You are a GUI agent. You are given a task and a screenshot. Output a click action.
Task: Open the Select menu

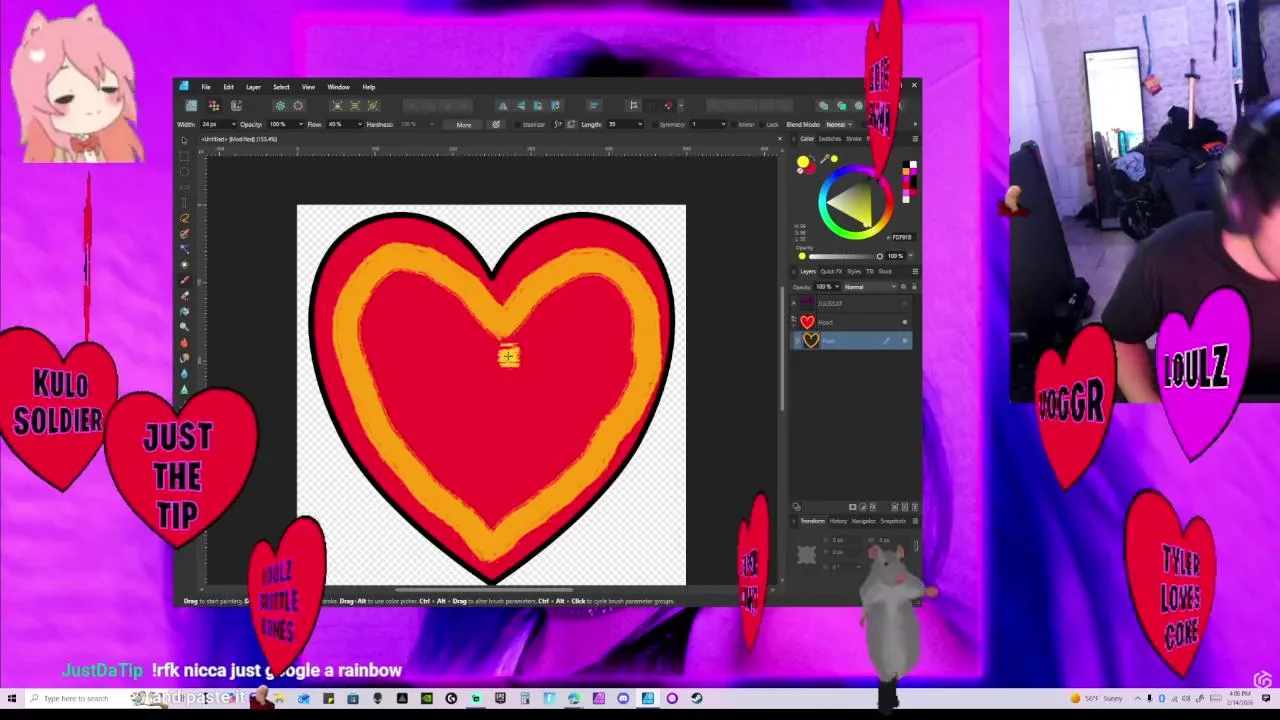281,87
